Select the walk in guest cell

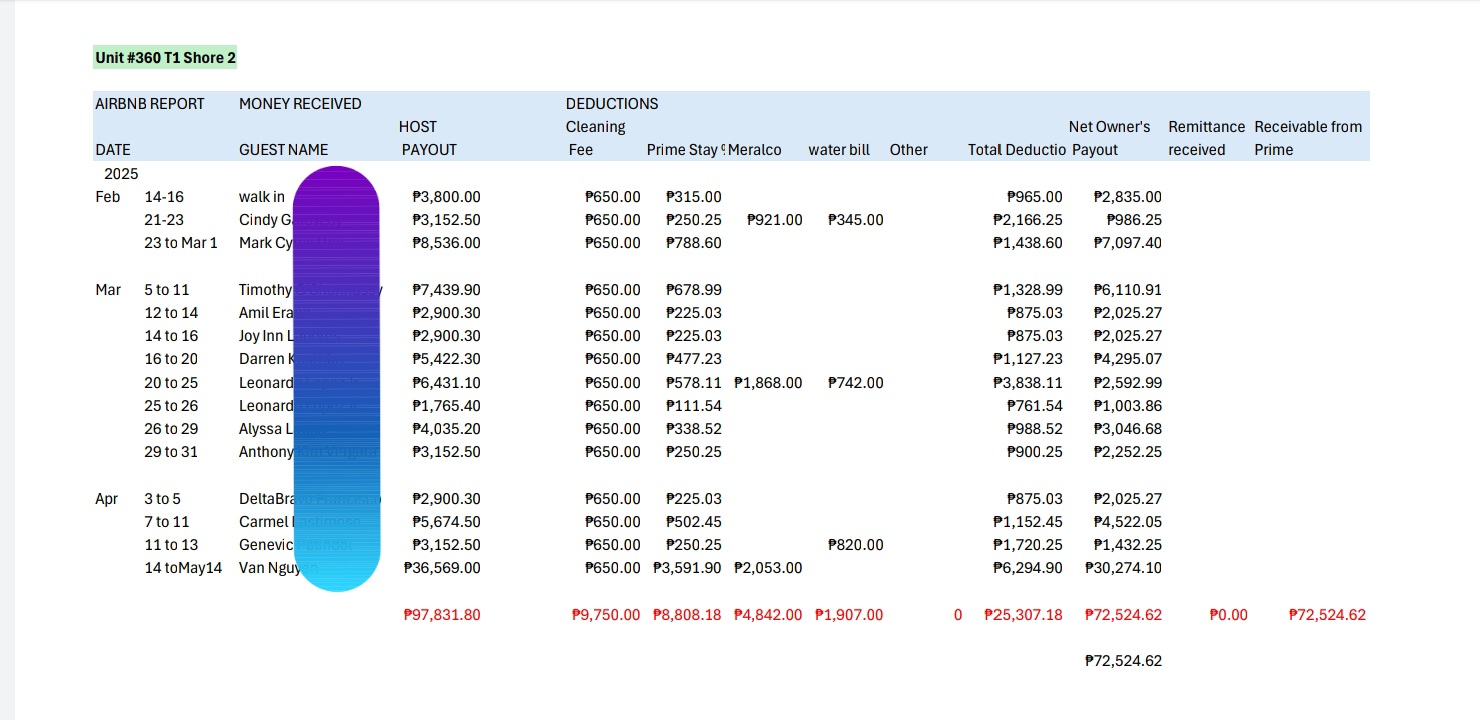[x=262, y=197]
